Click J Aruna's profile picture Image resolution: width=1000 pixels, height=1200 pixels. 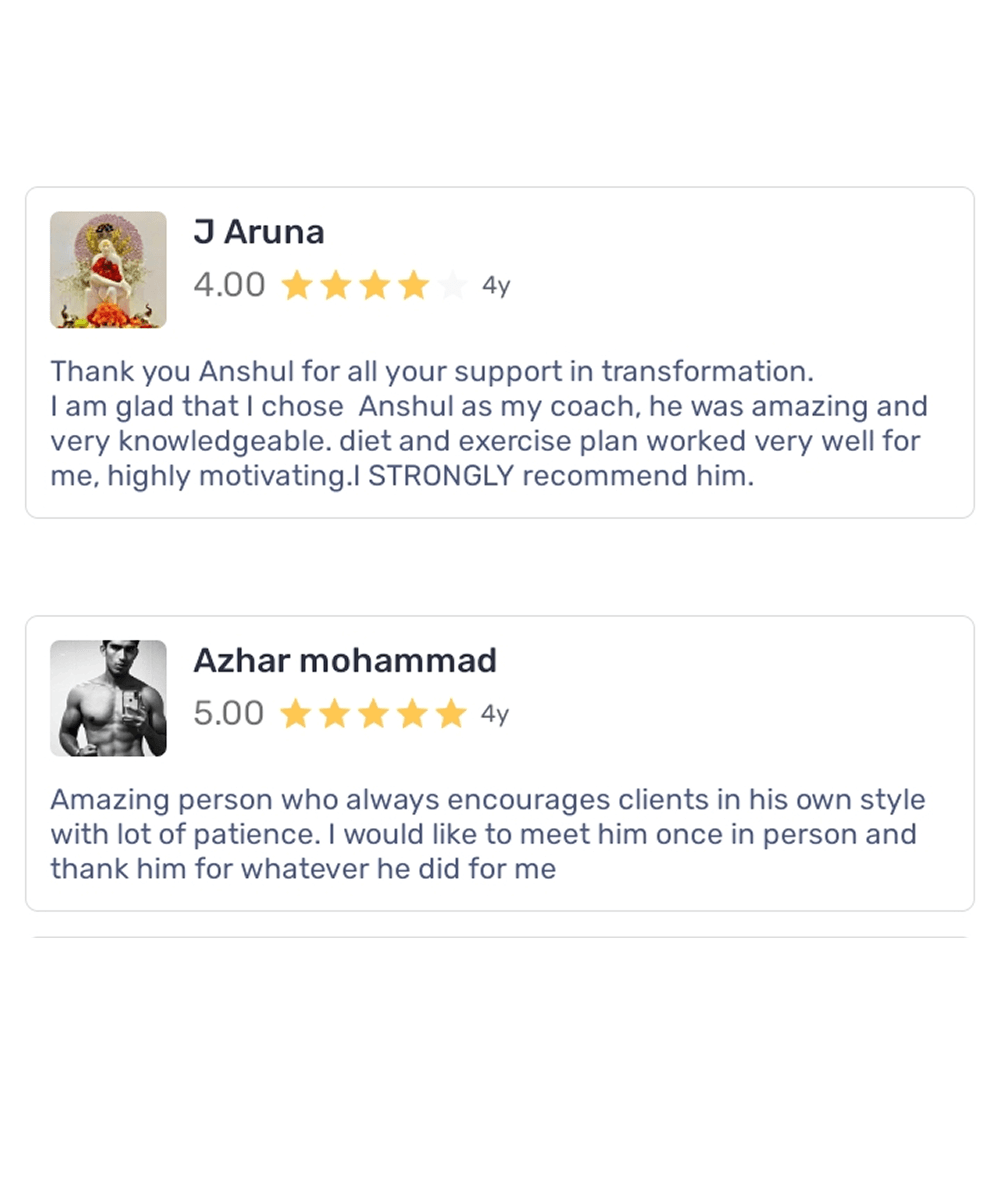pos(108,269)
